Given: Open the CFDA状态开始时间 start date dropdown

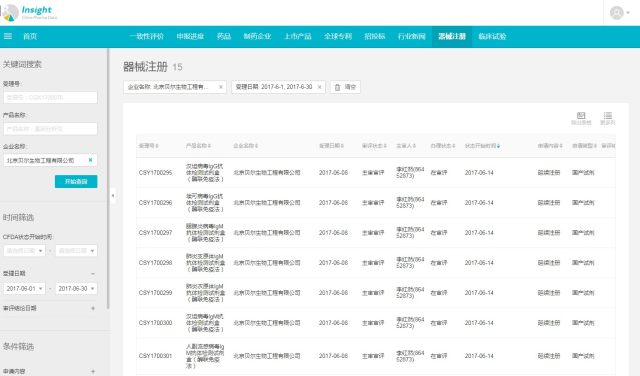Looking at the screenshot, I should tap(24, 251).
